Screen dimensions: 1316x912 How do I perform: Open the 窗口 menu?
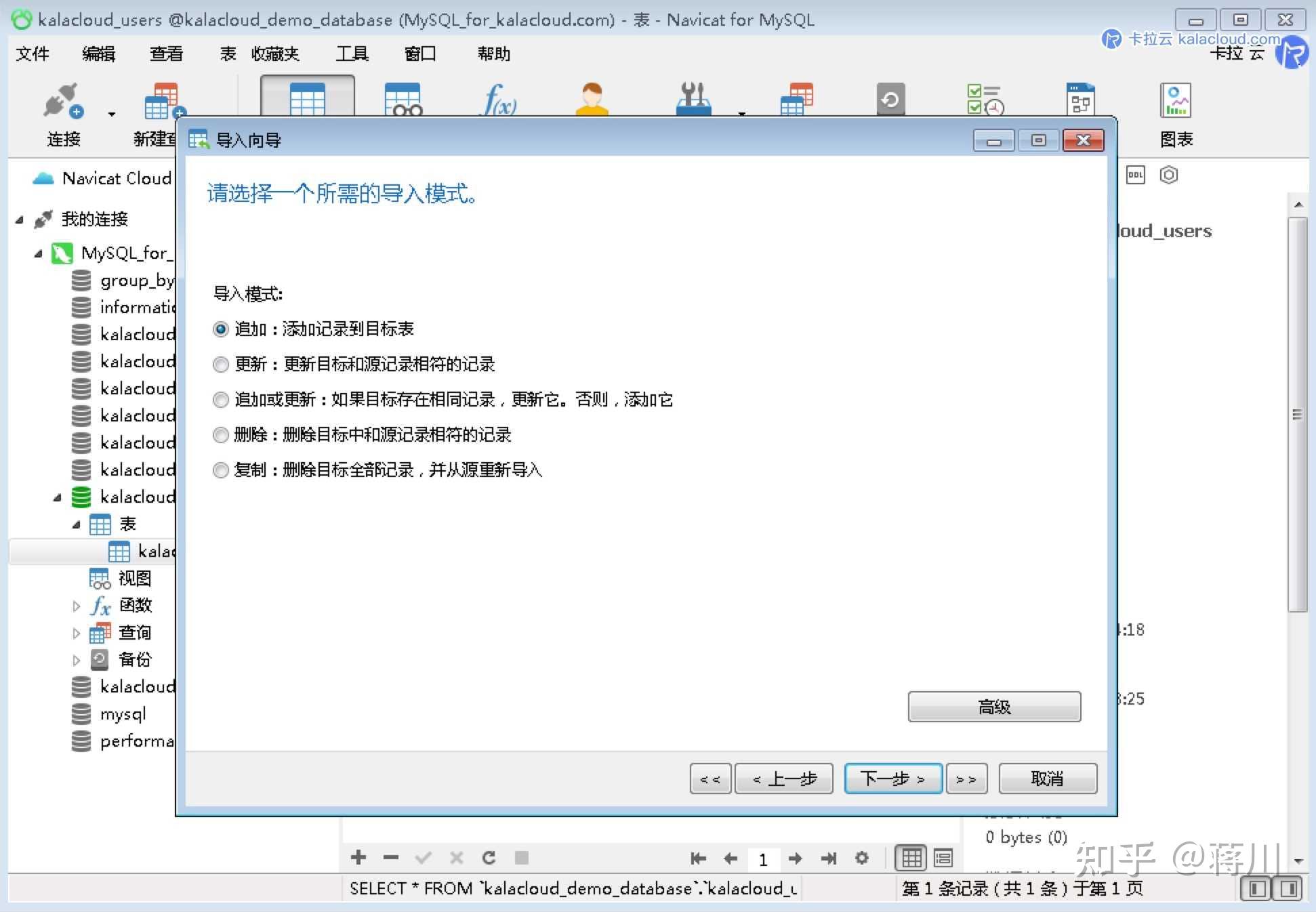coord(419,54)
